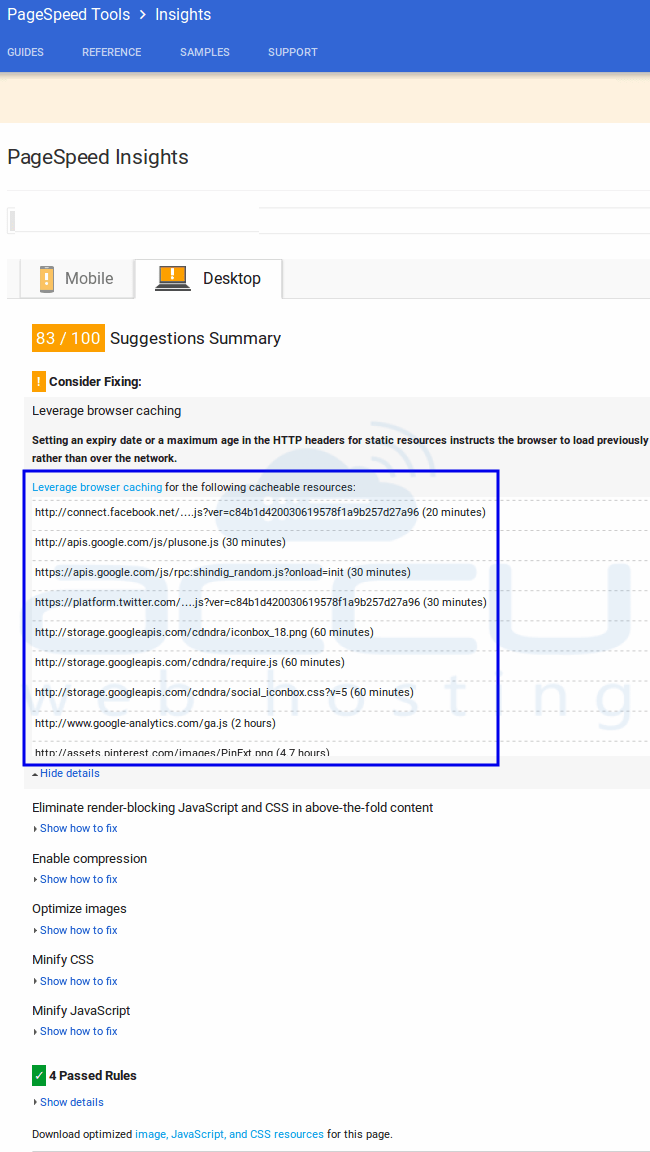Viewport: 650px width, 1152px height.
Task: Click the Suggestions Summary heading
Action: tap(195, 339)
